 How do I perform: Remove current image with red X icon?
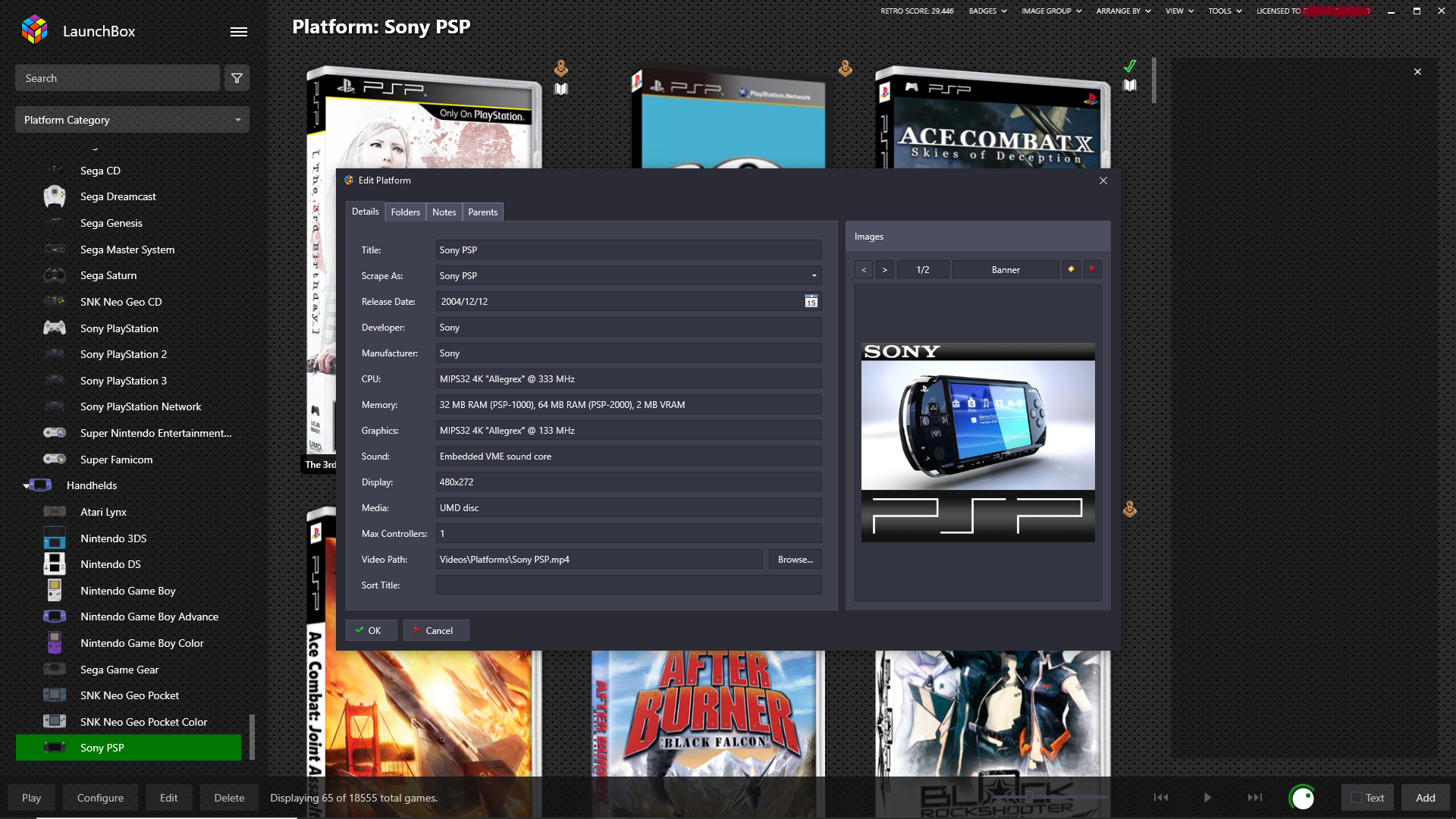(x=1092, y=269)
